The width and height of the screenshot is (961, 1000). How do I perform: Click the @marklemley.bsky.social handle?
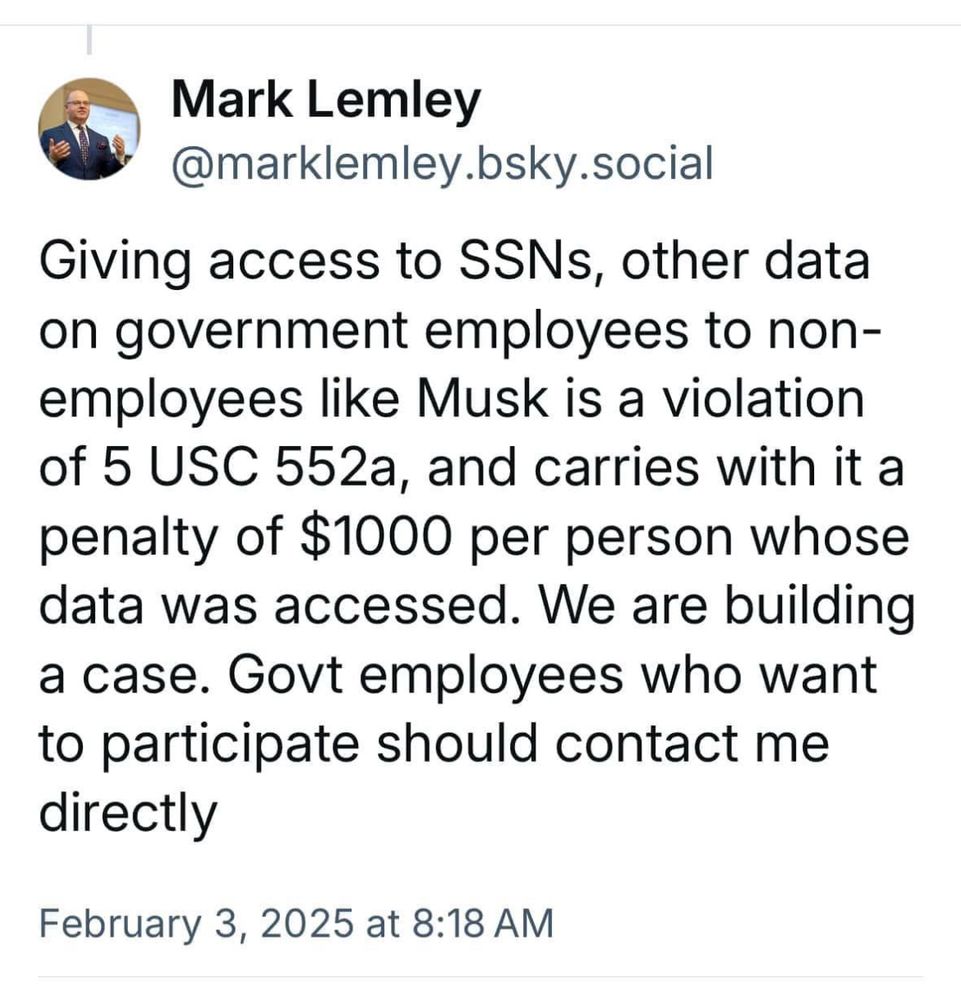tap(442, 163)
